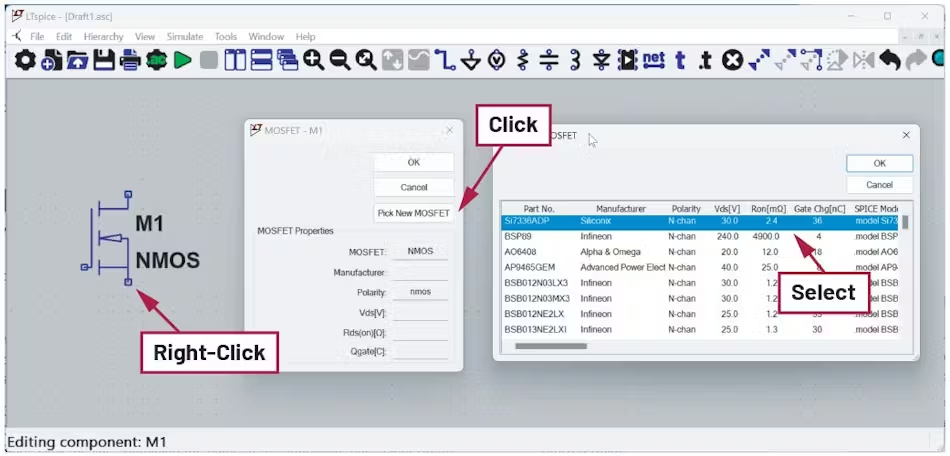Click the zoom-to-fit magnifier icon
The width and height of the screenshot is (950, 456).
tap(365, 60)
